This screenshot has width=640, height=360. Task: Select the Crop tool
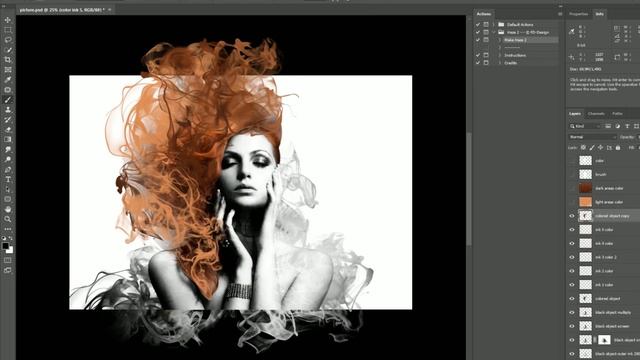pyautogui.click(x=8, y=60)
